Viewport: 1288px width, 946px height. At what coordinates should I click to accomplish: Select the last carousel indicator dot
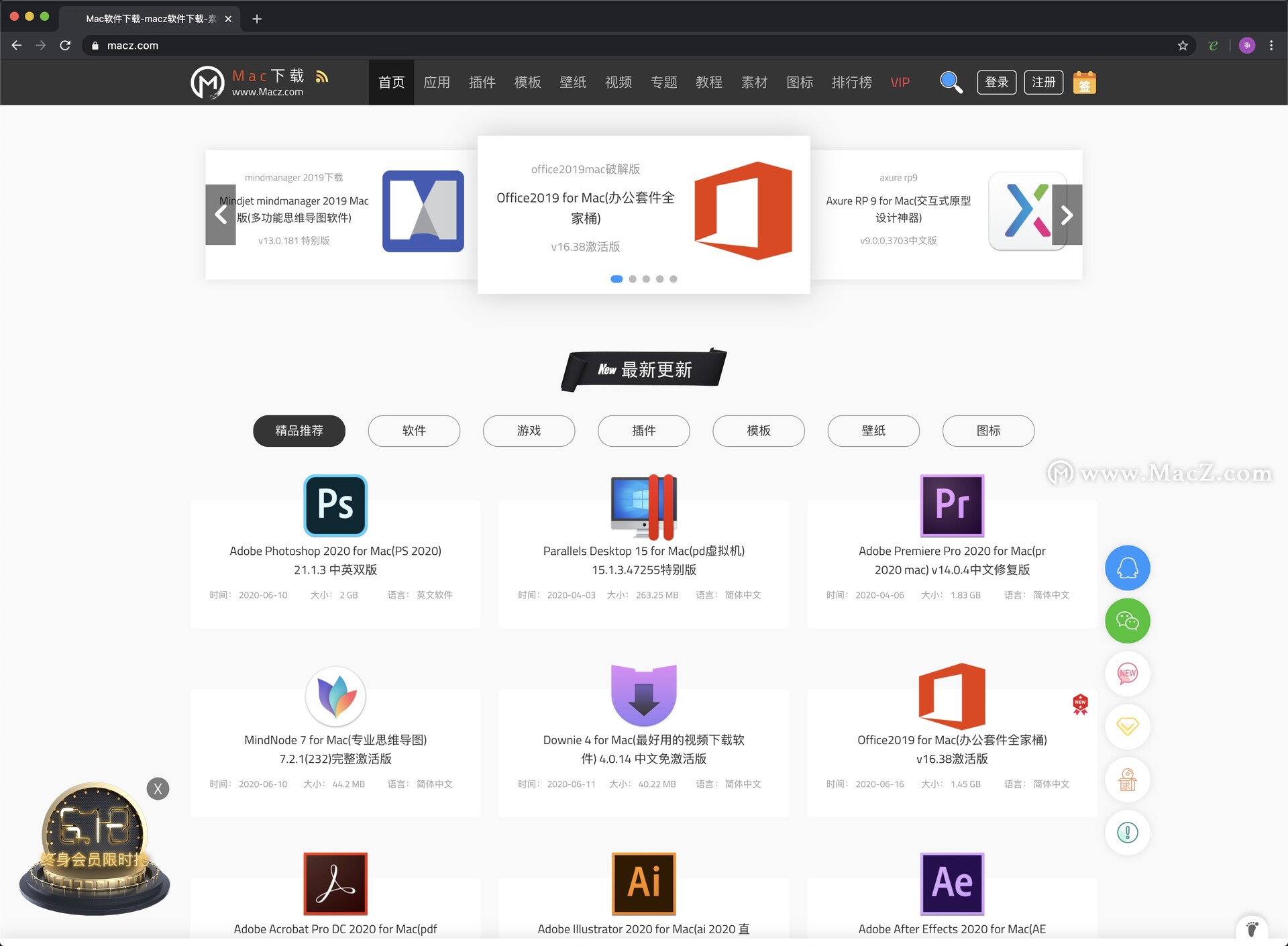pos(674,279)
